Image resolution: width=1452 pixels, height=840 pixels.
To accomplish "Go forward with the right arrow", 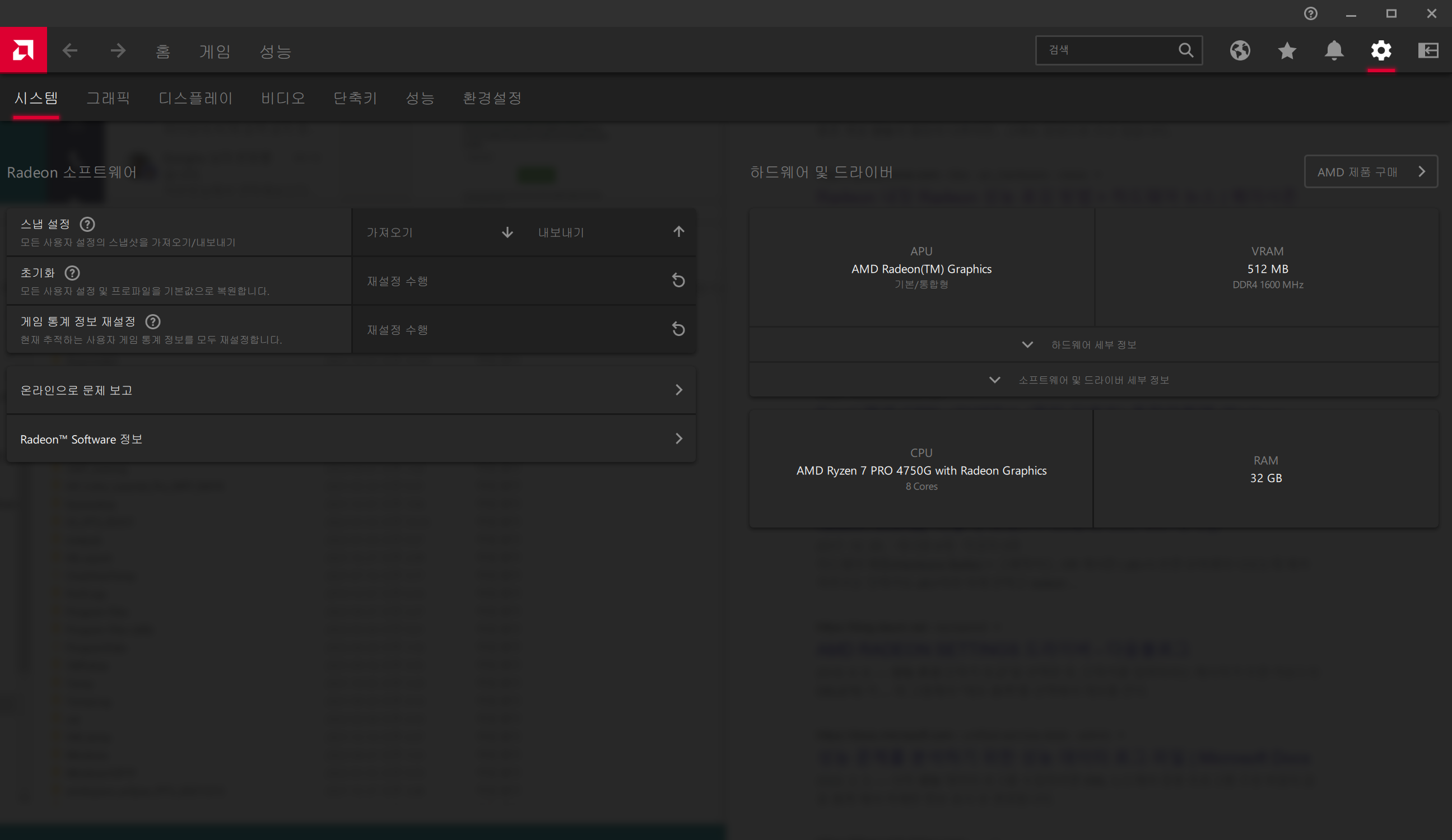I will [118, 51].
